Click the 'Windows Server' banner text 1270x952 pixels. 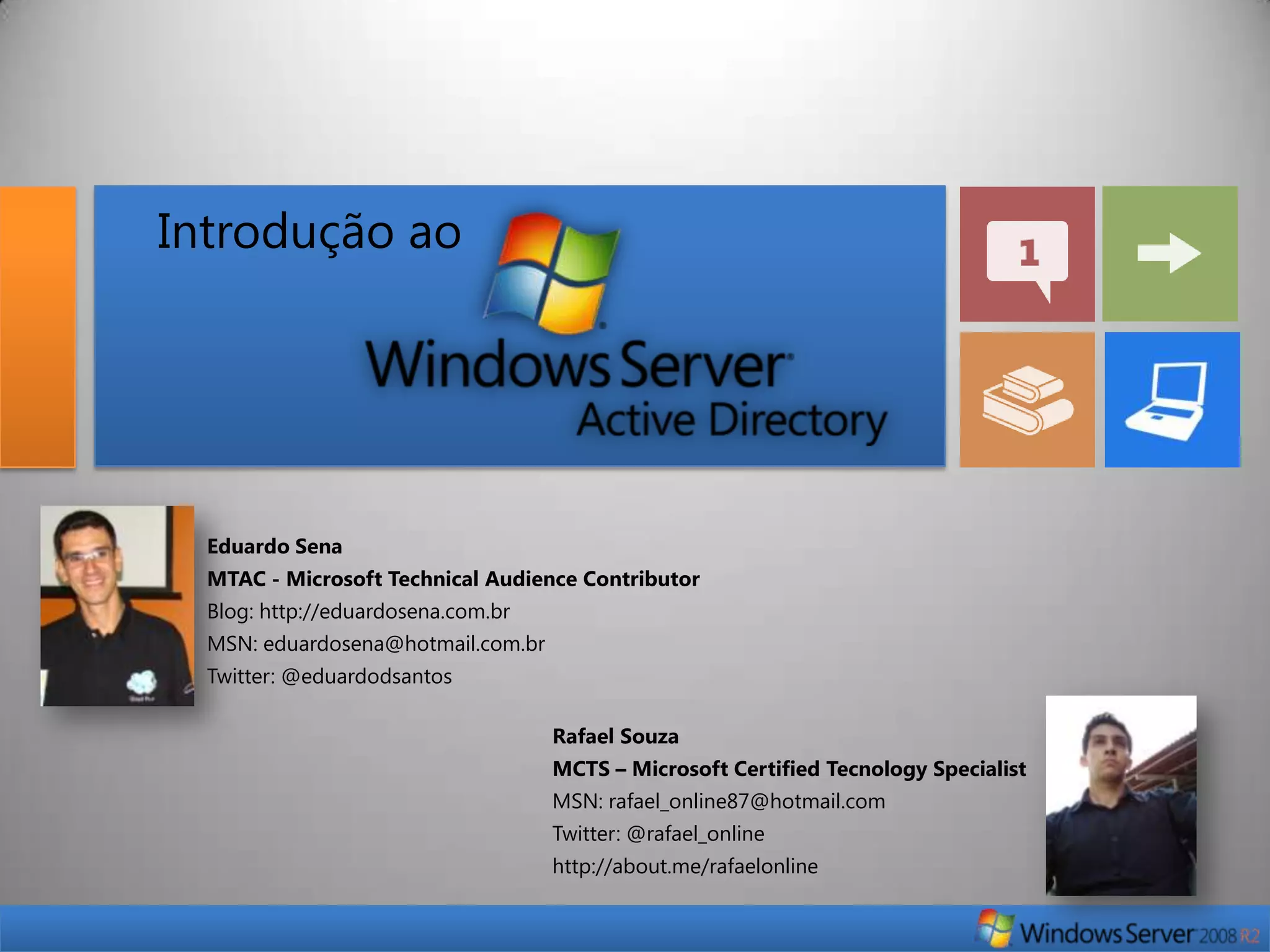click(577, 366)
